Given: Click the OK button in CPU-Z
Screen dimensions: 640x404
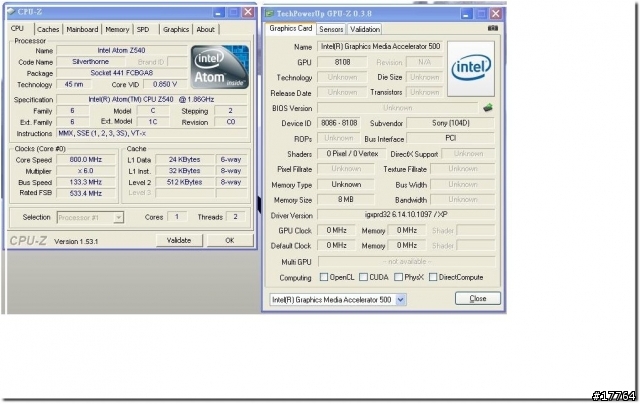Looking at the screenshot, I should coord(230,240).
